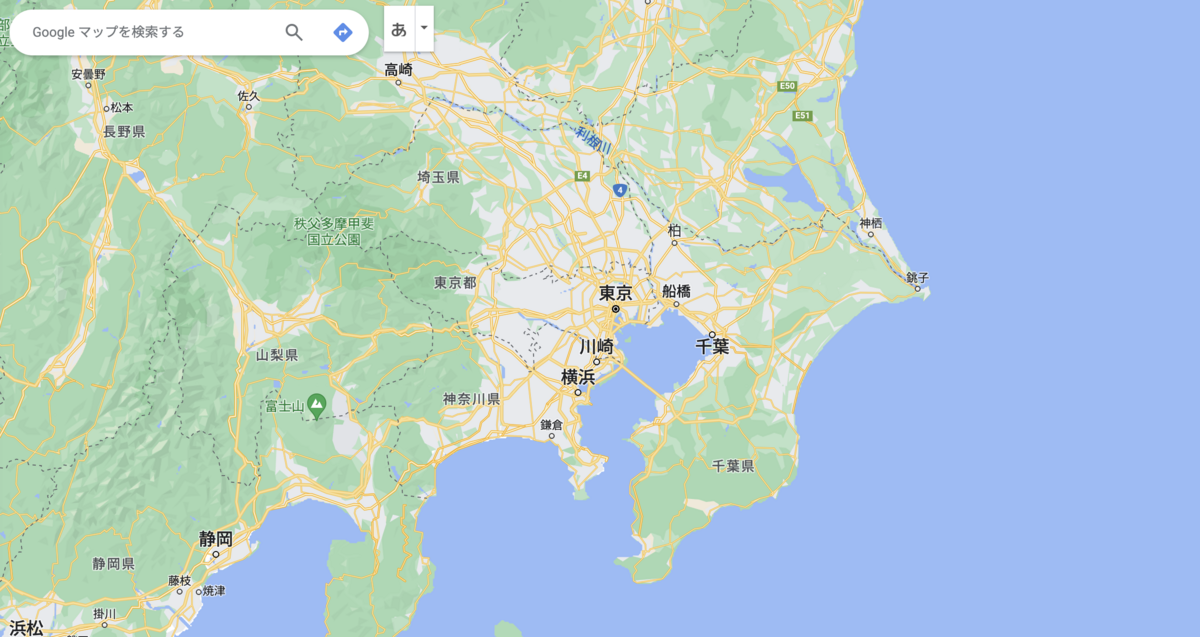1200x637 pixels.
Task: Click the 長野県 prefecture label
Action: (124, 131)
